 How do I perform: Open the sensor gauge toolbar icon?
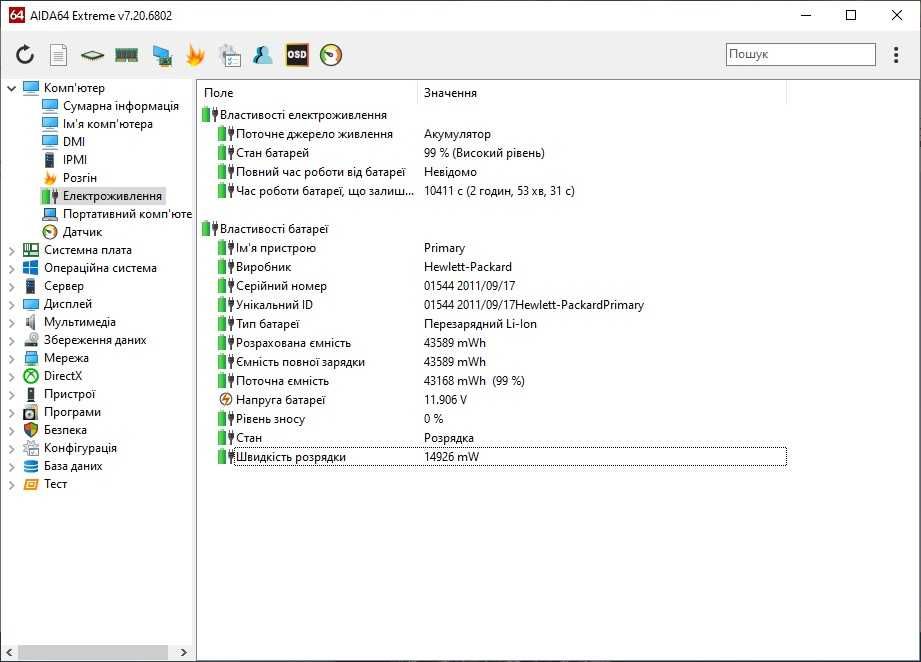click(x=331, y=55)
